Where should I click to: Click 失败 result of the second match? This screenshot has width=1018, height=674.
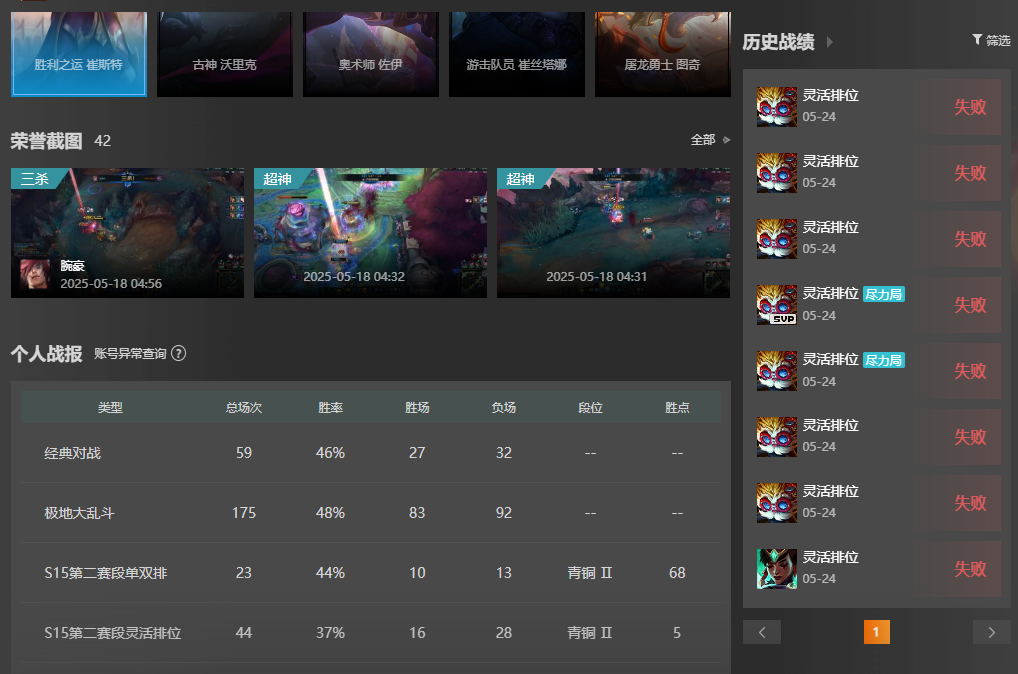[x=970, y=173]
